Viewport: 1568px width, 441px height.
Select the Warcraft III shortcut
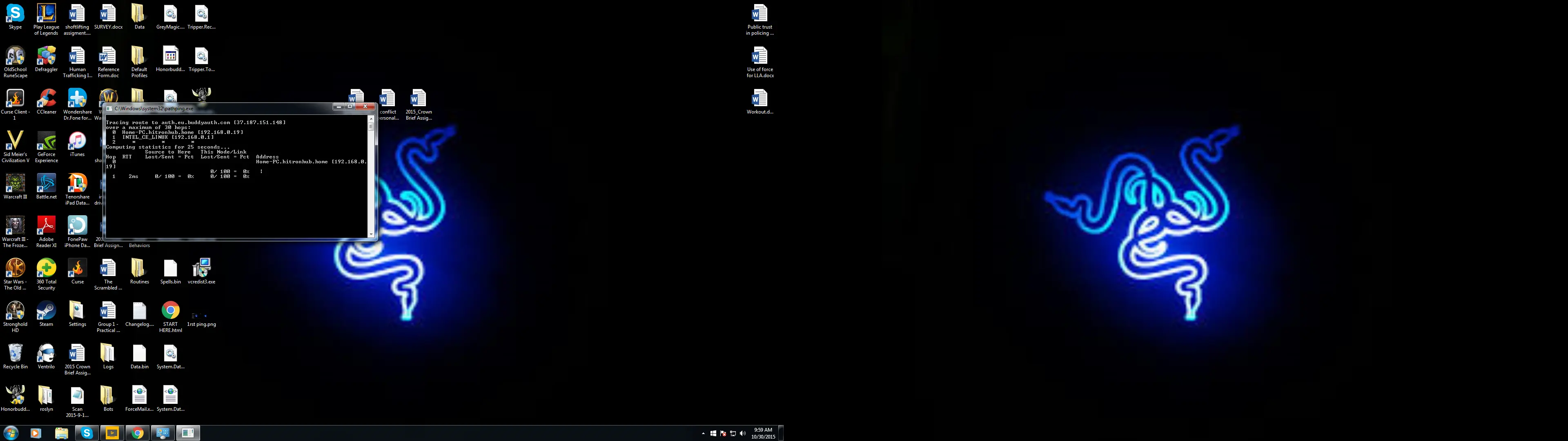(15, 186)
